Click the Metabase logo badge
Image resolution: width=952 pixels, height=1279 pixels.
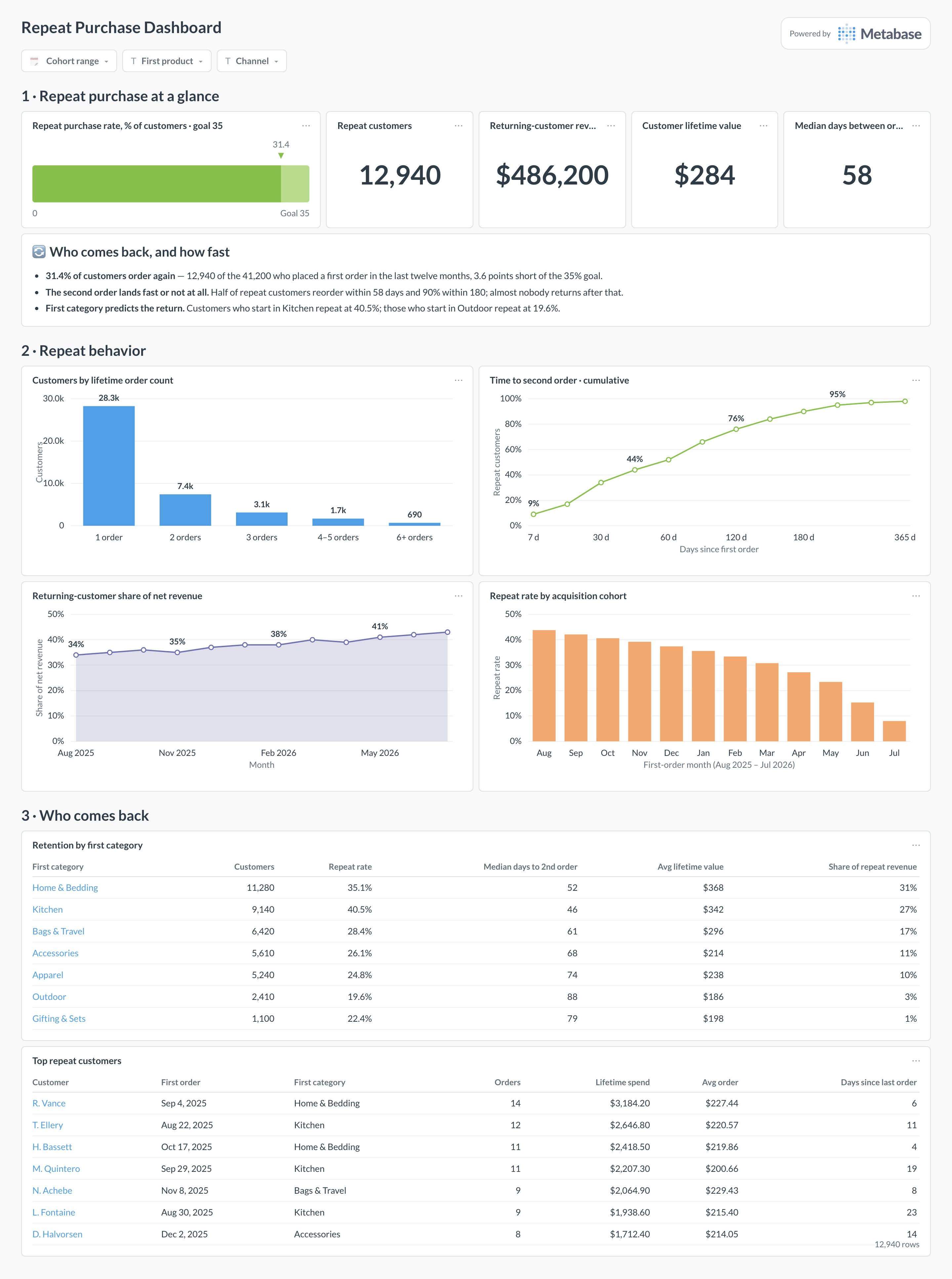[855, 33]
